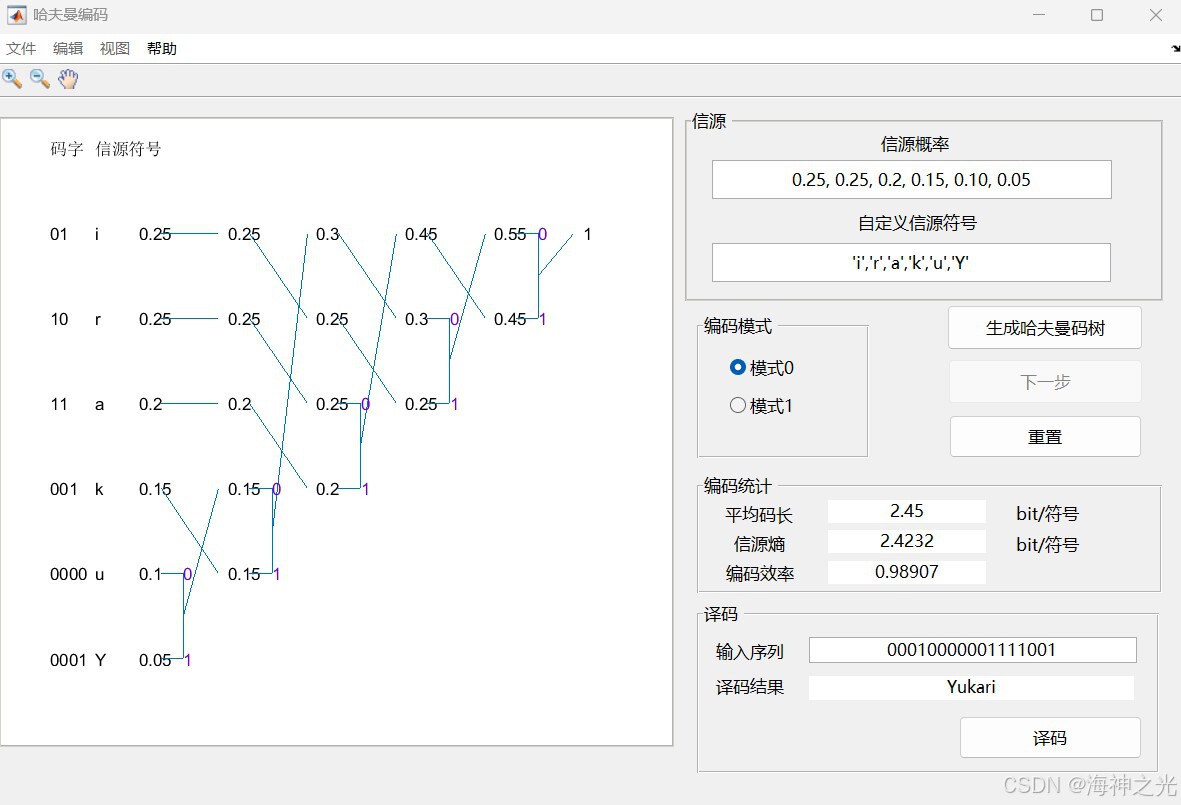Open the 文件 menu

[21, 48]
